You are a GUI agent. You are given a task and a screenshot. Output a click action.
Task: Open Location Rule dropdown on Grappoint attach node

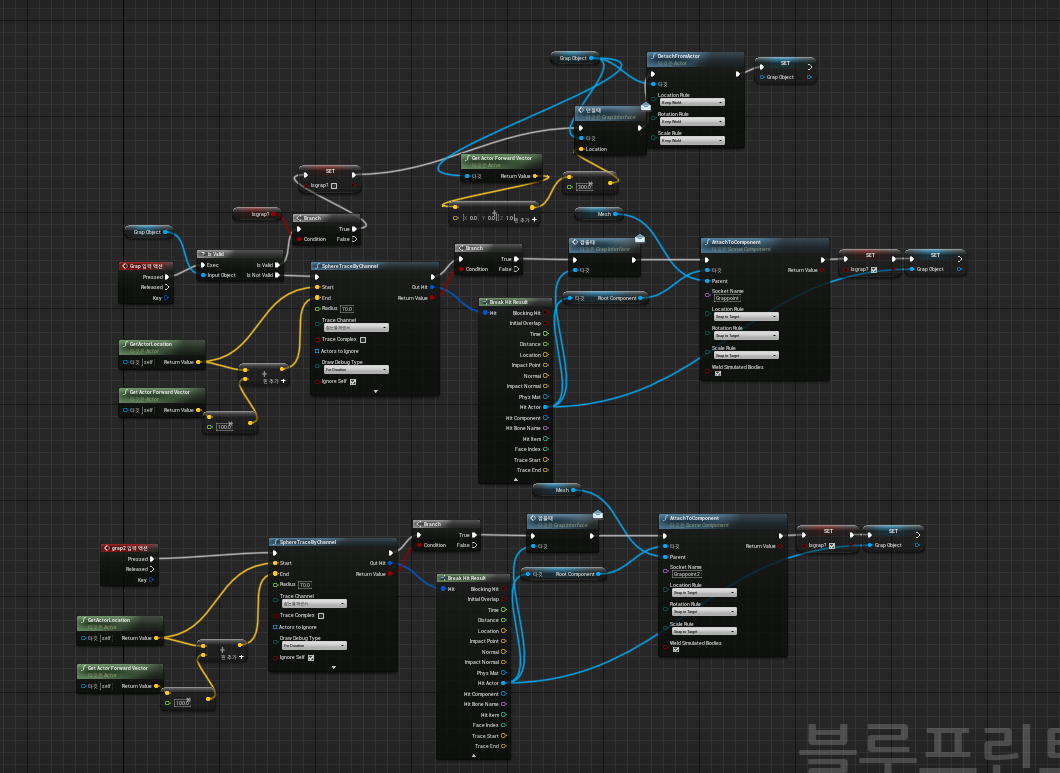pyautogui.click(x=746, y=317)
